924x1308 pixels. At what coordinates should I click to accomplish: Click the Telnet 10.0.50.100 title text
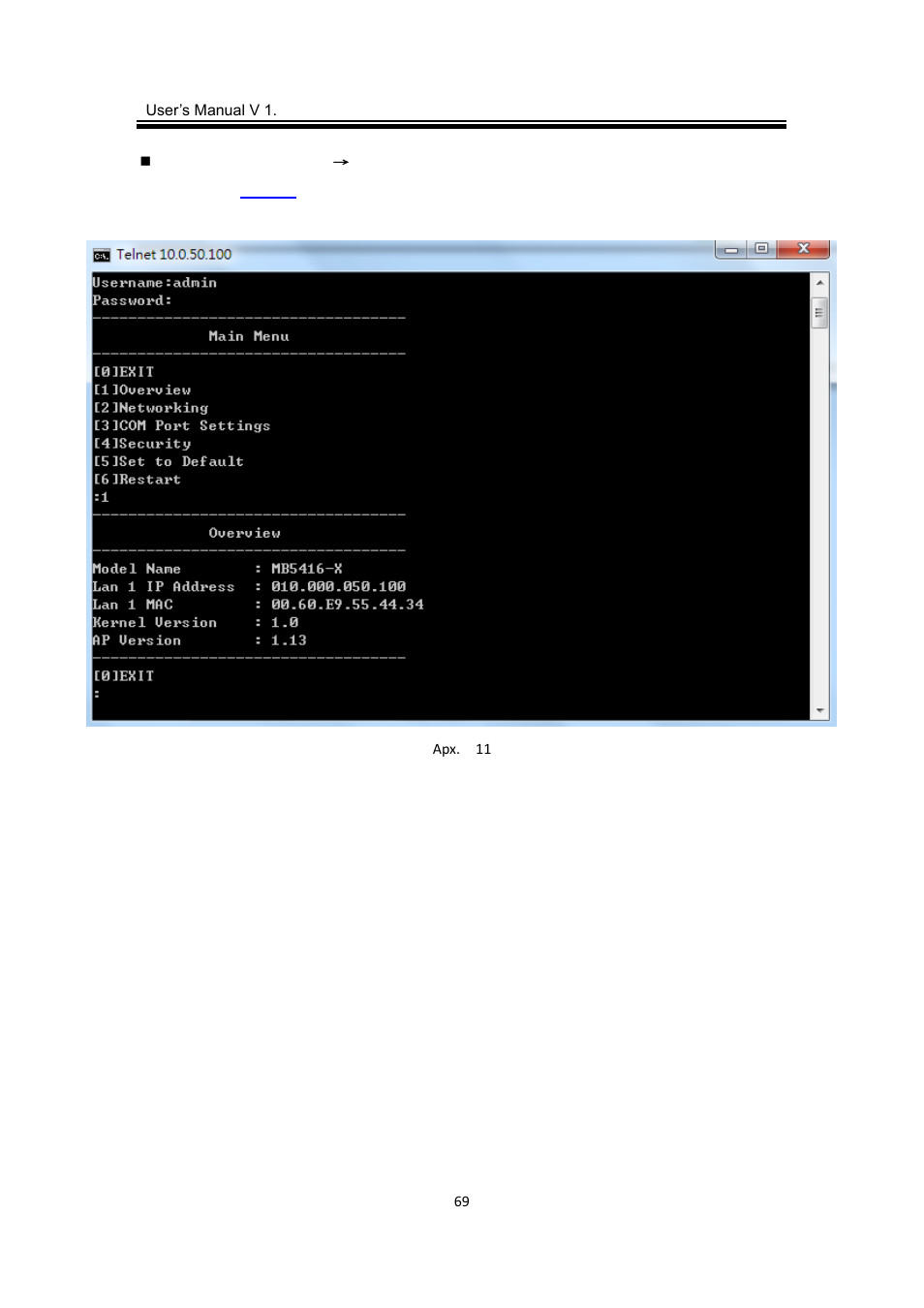[174, 255]
